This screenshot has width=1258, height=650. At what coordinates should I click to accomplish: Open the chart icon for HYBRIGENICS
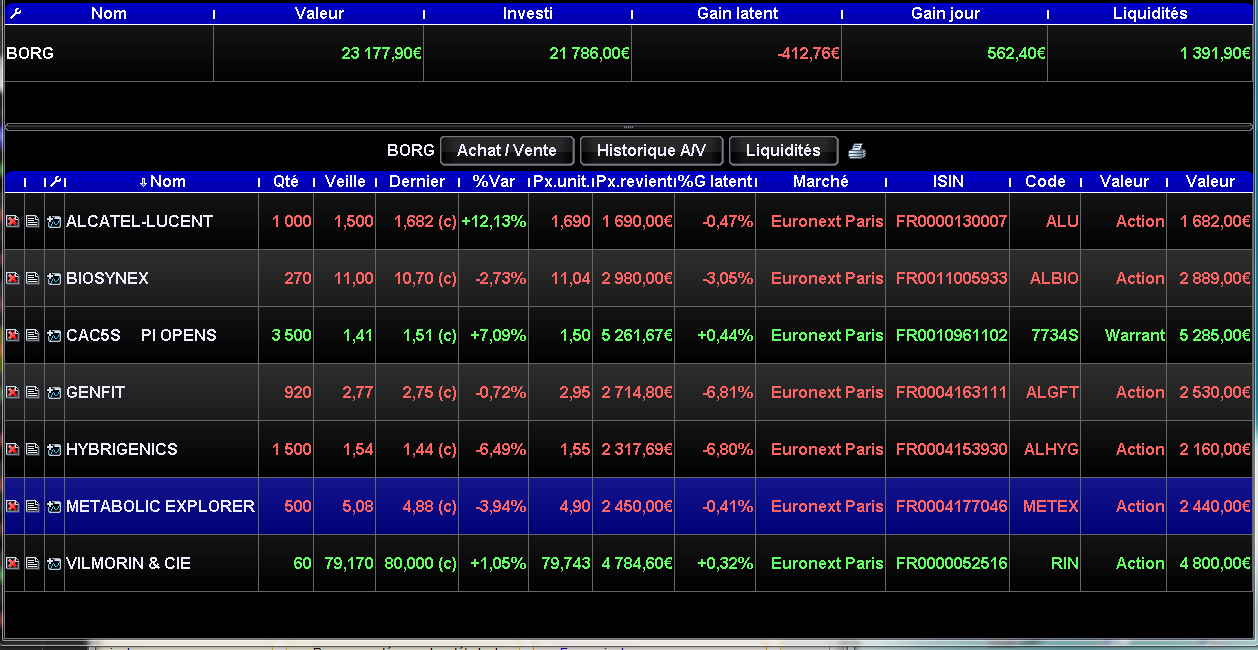54,449
